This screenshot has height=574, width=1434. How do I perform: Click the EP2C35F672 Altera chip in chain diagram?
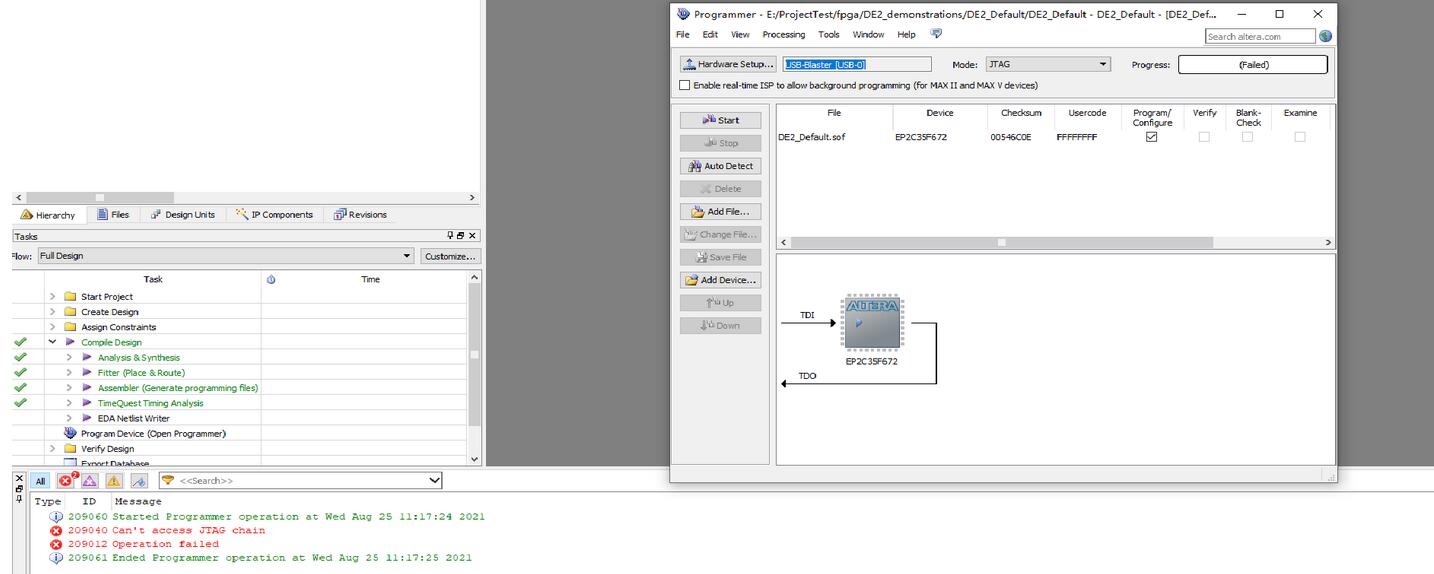[872, 322]
